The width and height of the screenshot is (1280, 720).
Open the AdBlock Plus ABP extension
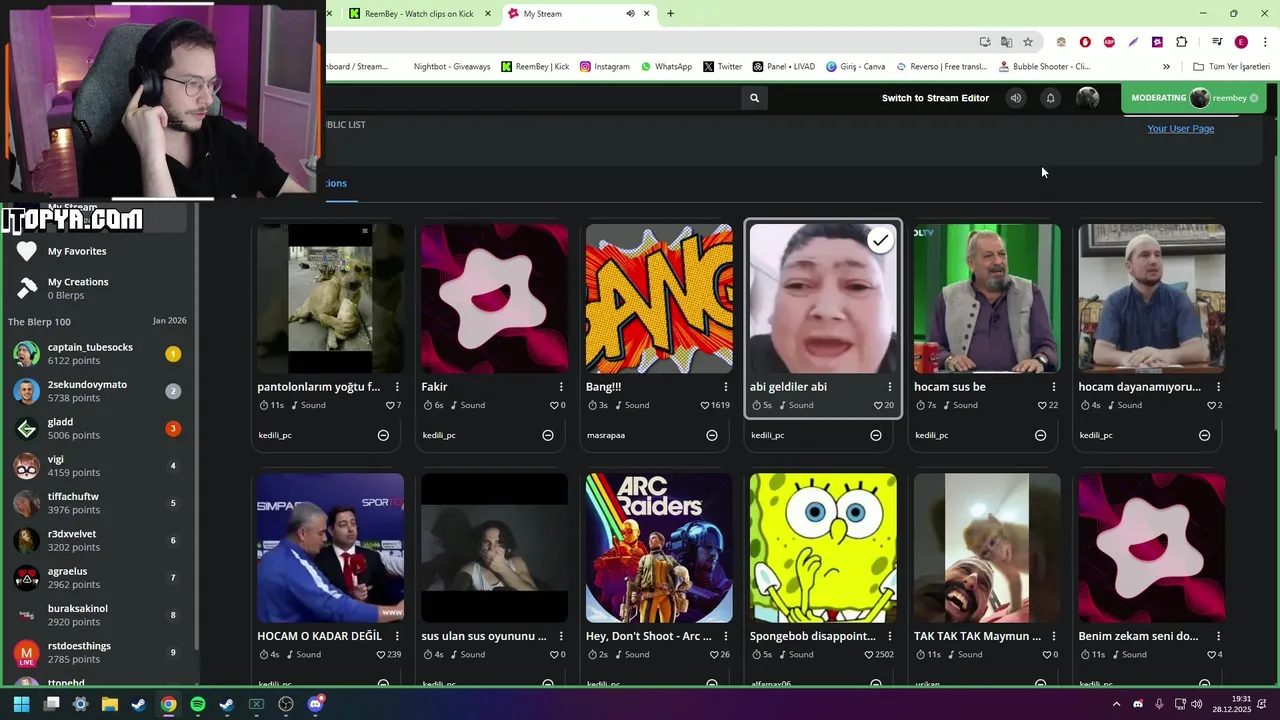[1109, 42]
